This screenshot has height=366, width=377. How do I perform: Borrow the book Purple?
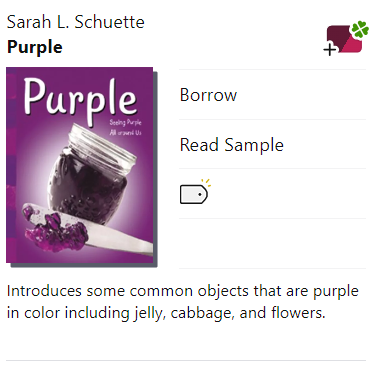pos(208,95)
